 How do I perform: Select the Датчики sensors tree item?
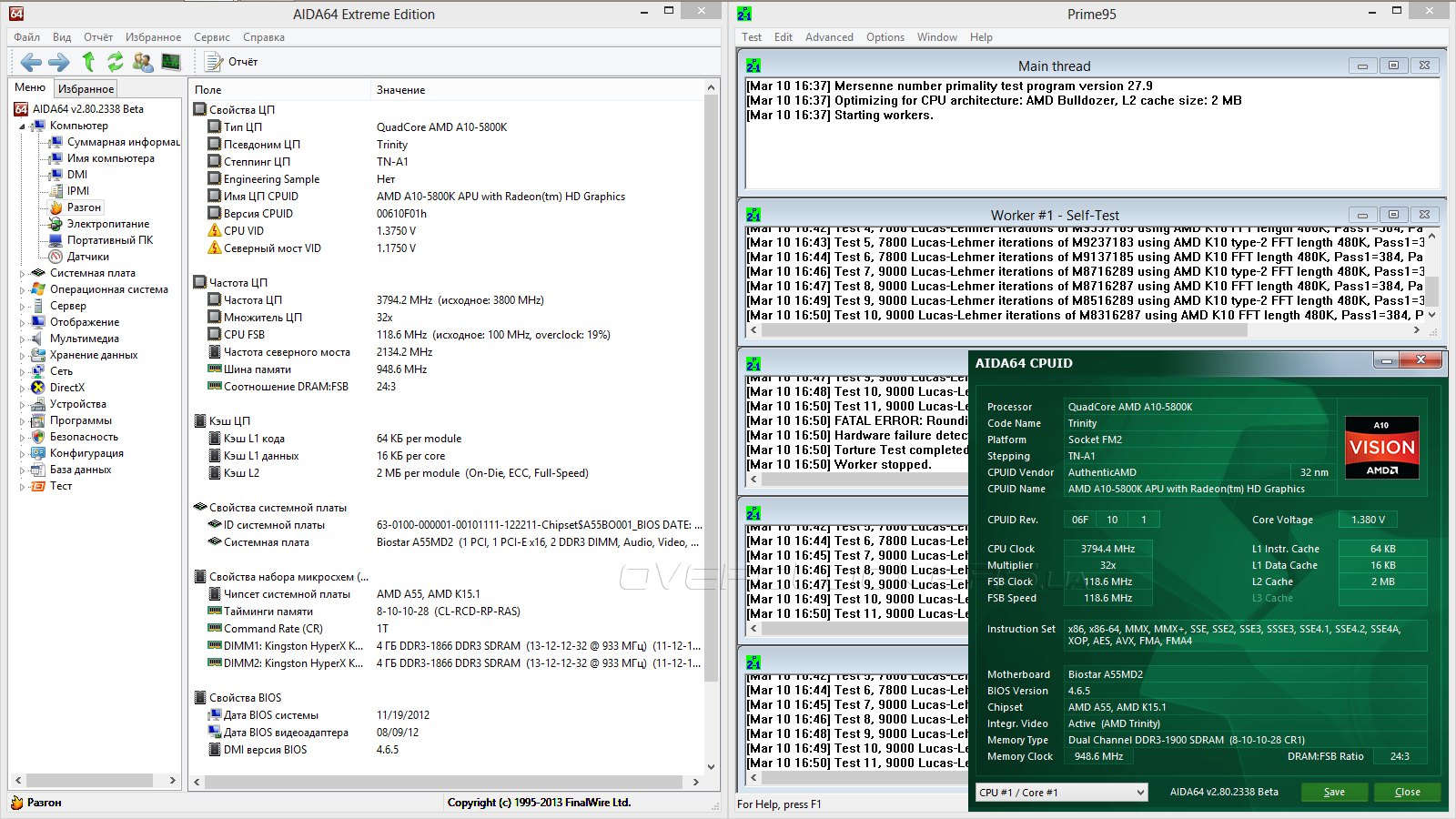(x=87, y=257)
